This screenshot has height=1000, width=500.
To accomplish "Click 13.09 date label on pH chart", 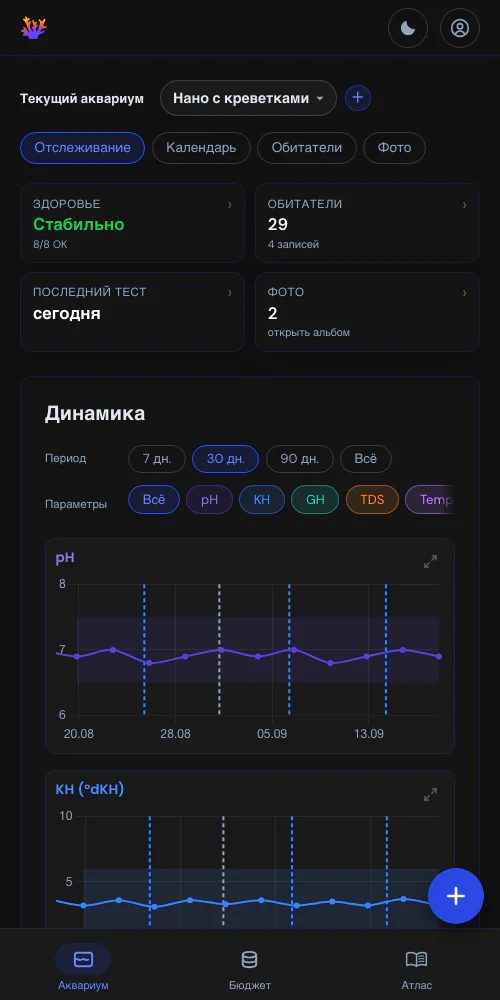I will coord(369,734).
